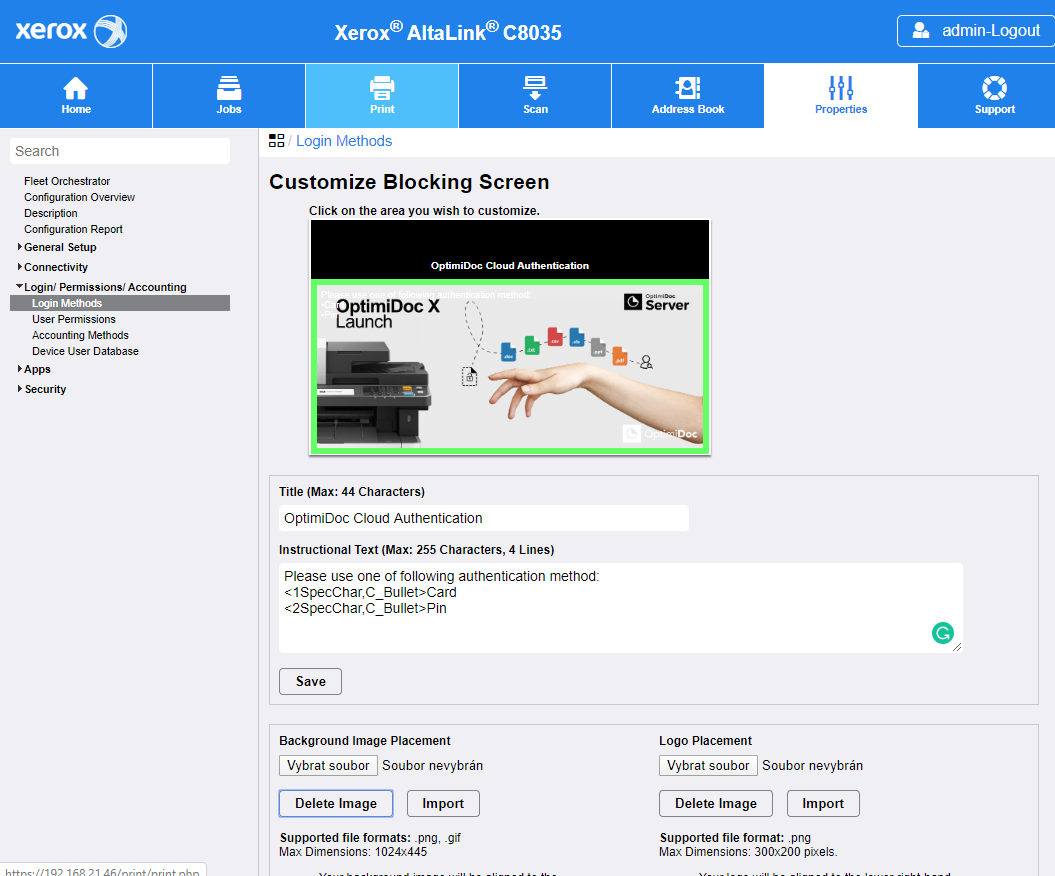Click the Support lifebuoy icon
The height and width of the screenshot is (876, 1055).
click(x=994, y=88)
